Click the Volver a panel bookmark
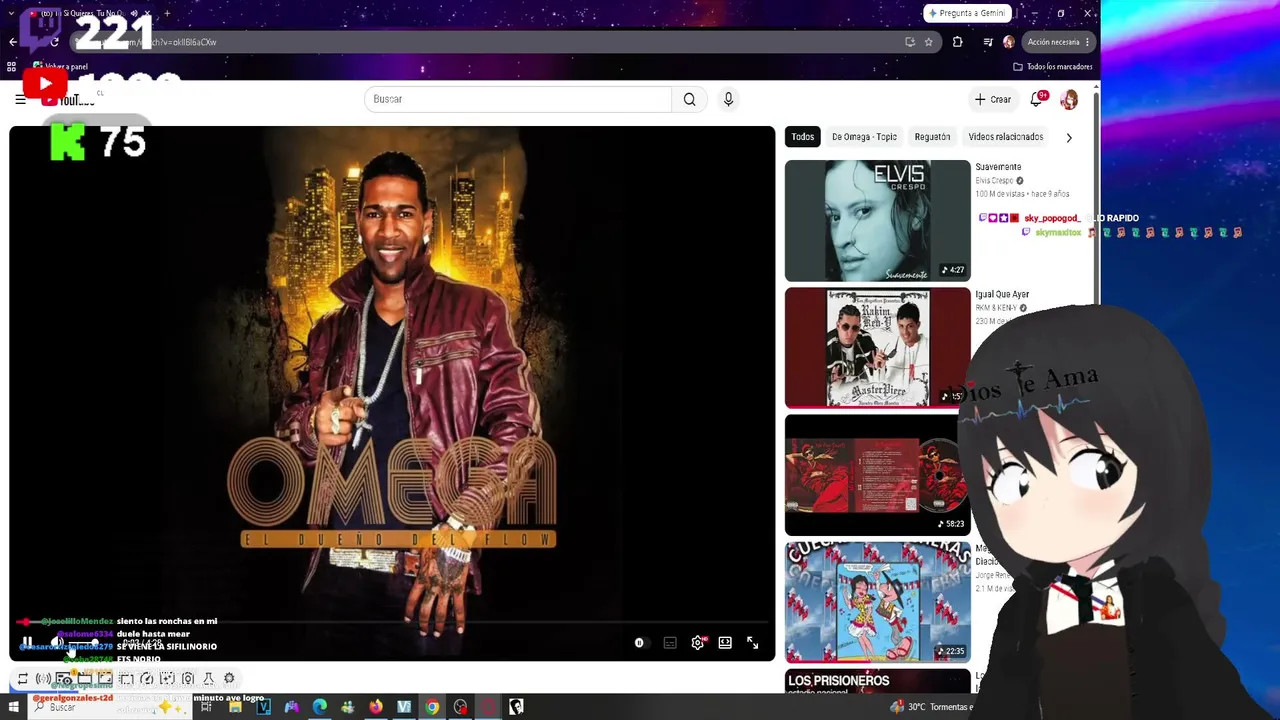 (x=60, y=67)
